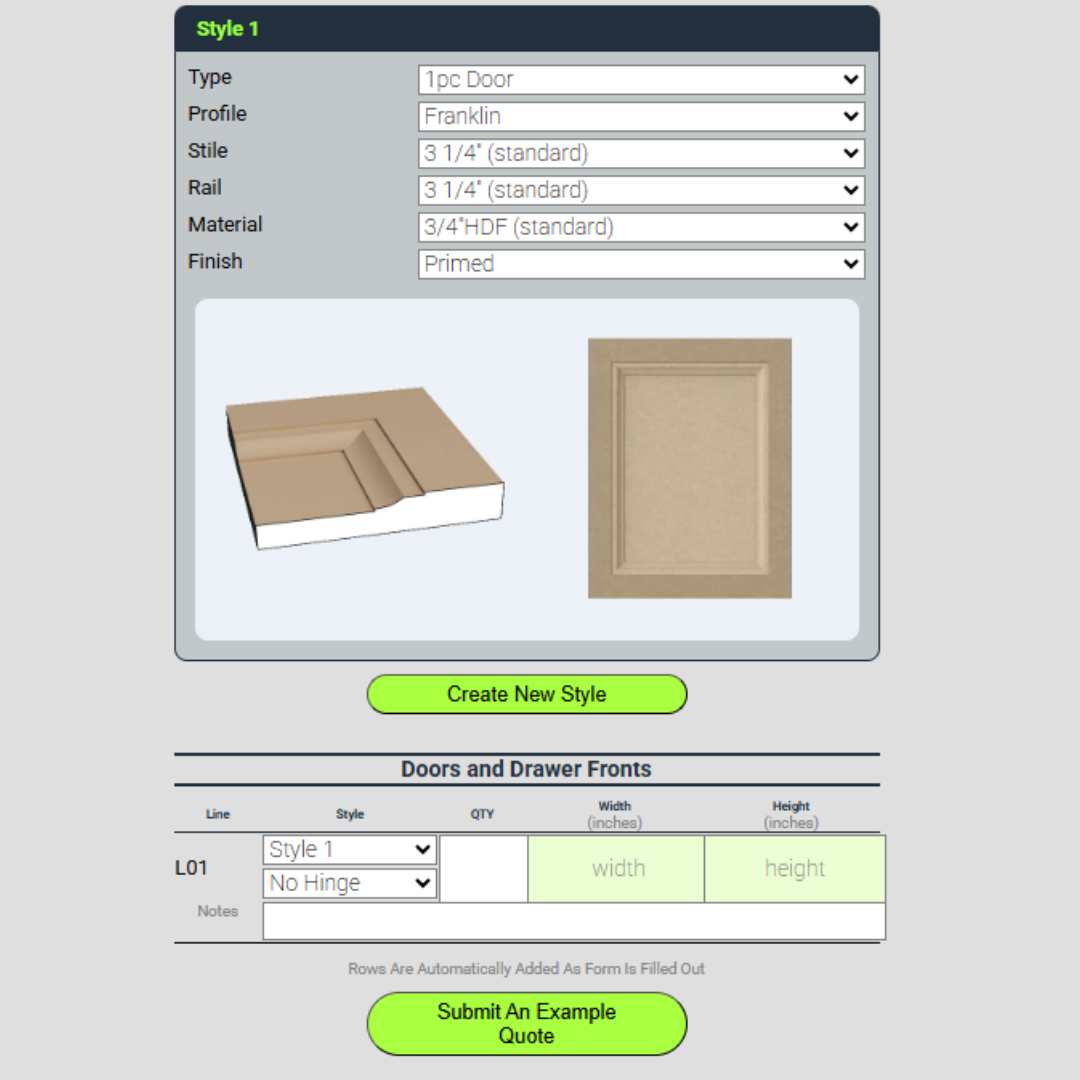Open the Type dropdown showing 1pc Door
This screenshot has height=1080, width=1080.
(x=640, y=79)
